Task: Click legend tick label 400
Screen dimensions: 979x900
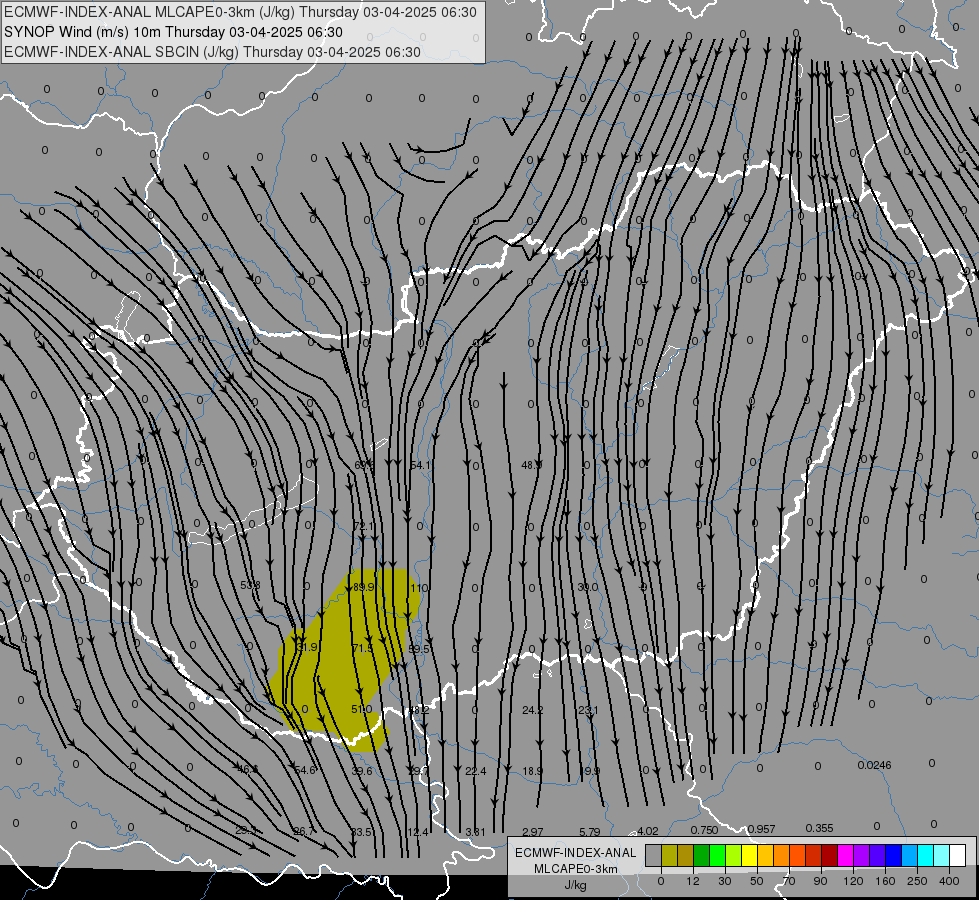Action: [x=949, y=881]
